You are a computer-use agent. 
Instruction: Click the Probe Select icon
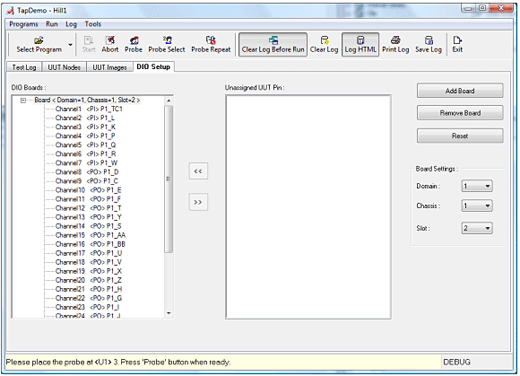[x=167, y=45]
